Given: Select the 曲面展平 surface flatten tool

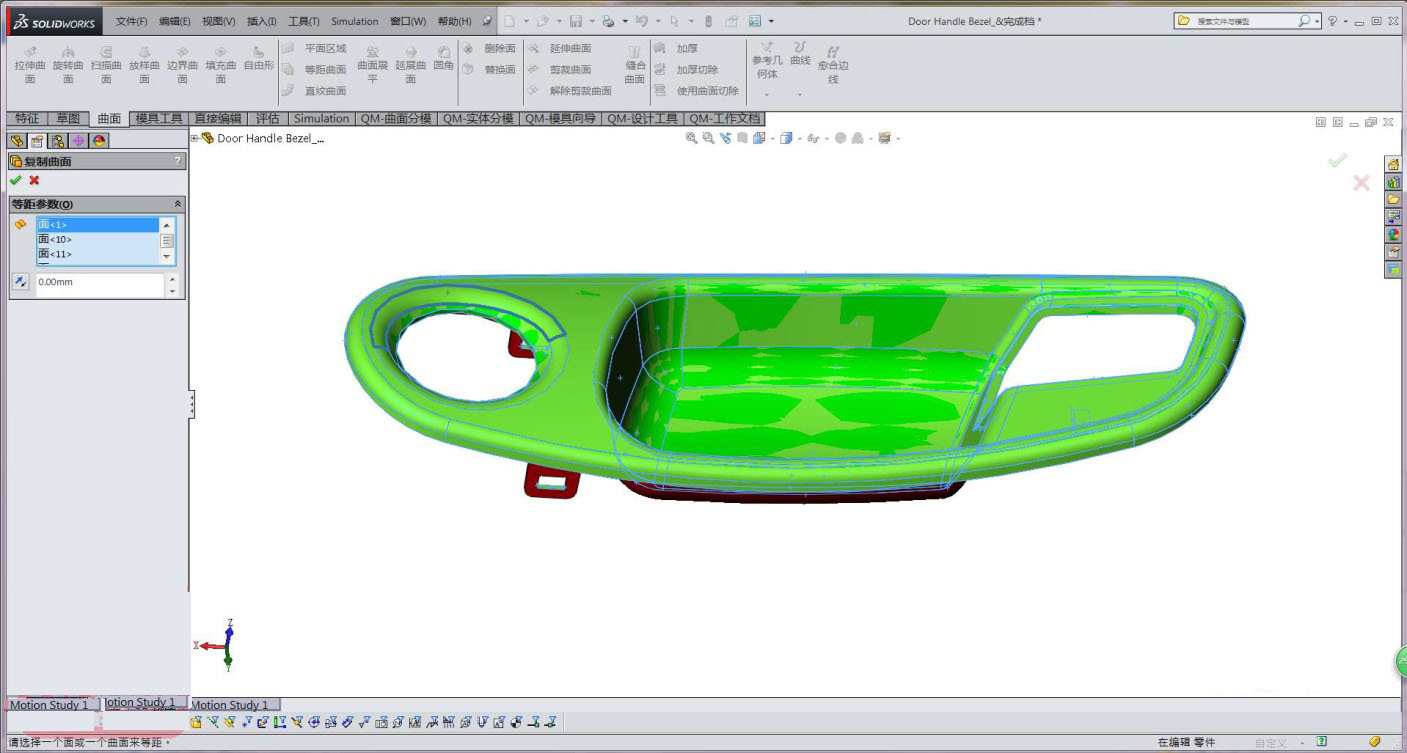Looking at the screenshot, I should click(372, 65).
